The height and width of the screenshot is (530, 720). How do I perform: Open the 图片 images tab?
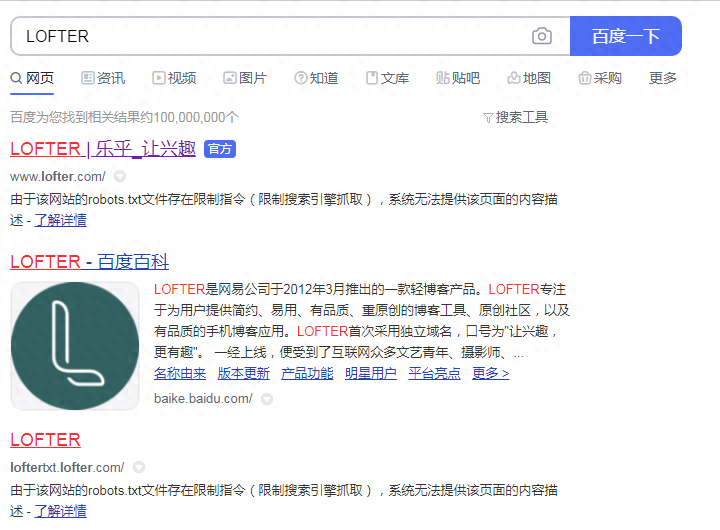tap(245, 78)
